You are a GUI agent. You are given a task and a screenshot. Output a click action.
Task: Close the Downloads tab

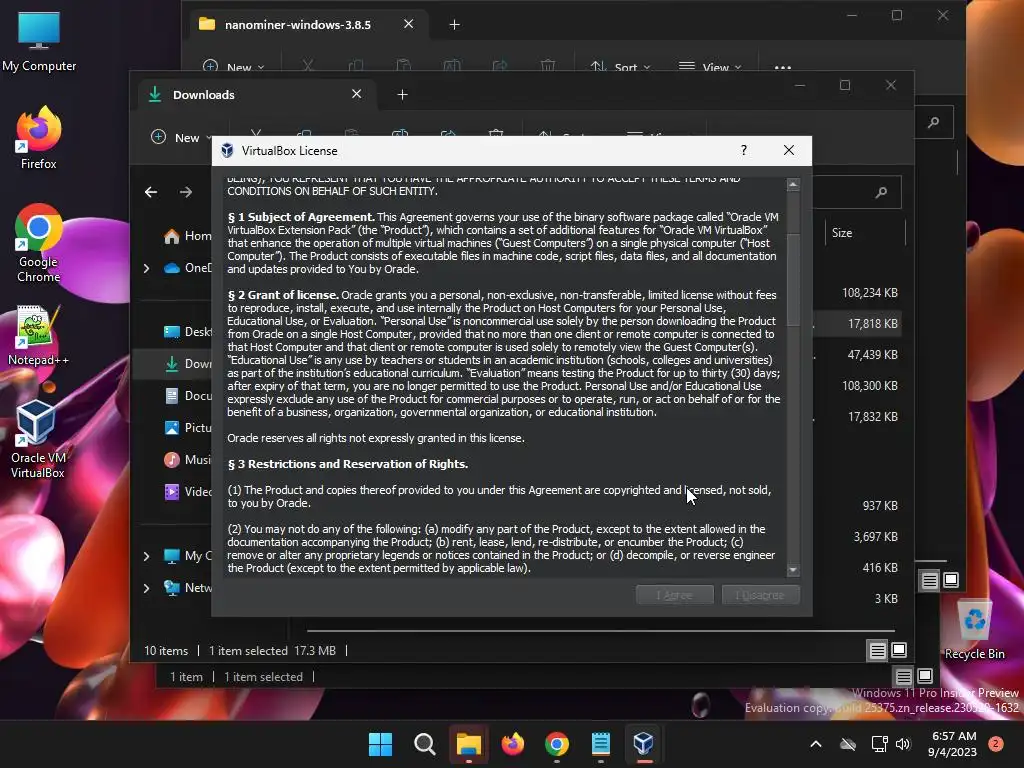pyautogui.click(x=357, y=94)
